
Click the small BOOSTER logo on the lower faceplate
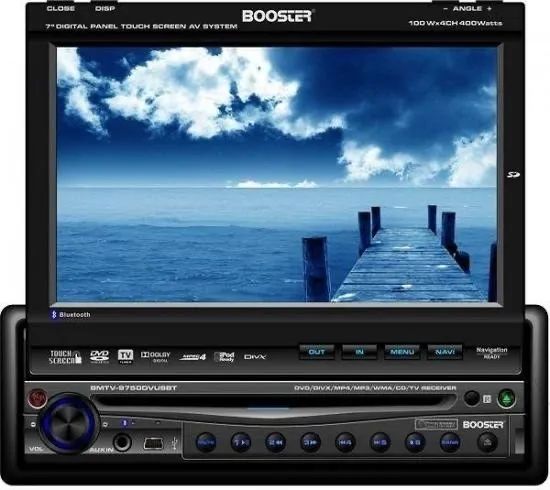(483, 424)
